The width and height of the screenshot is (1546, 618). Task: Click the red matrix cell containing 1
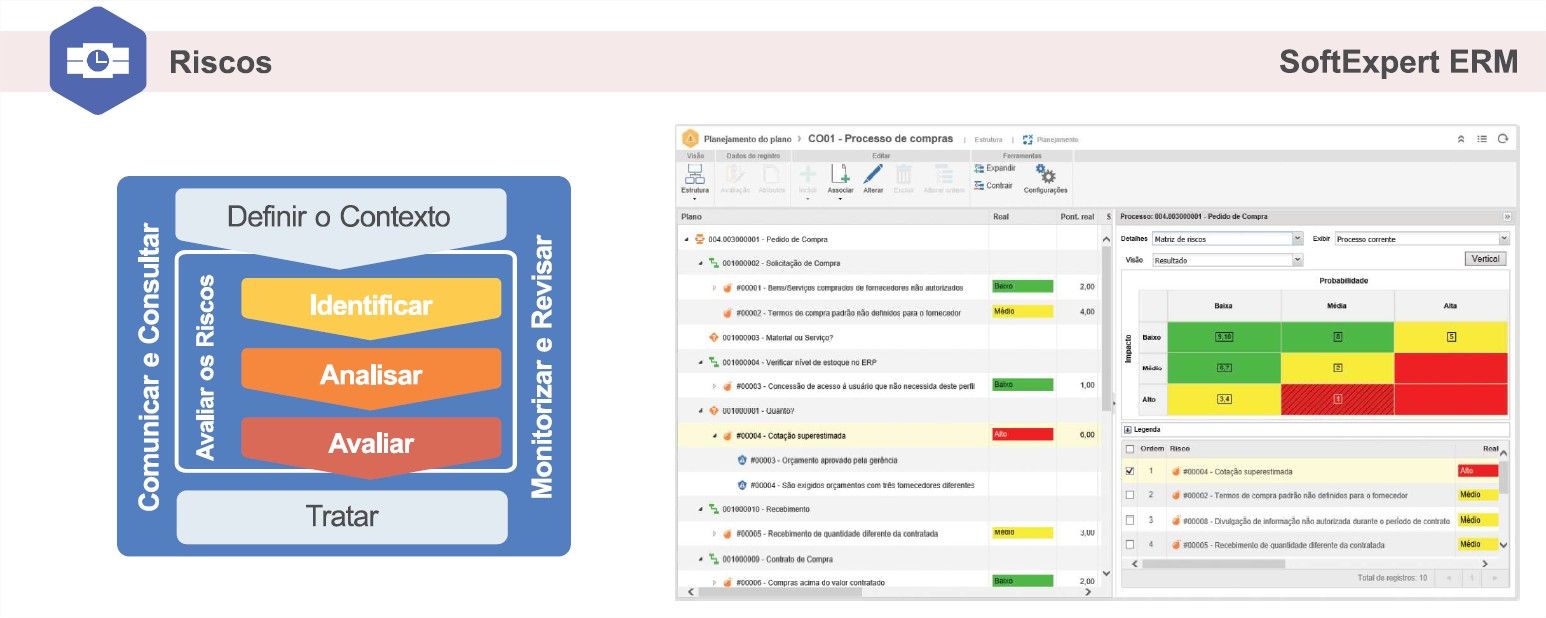(x=1337, y=399)
